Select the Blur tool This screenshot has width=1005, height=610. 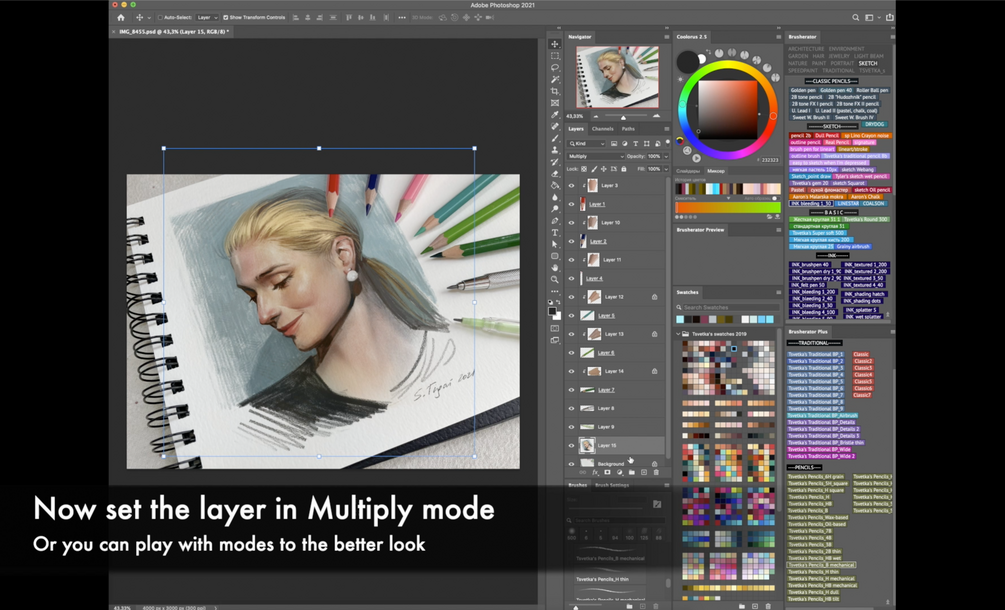tap(555, 197)
